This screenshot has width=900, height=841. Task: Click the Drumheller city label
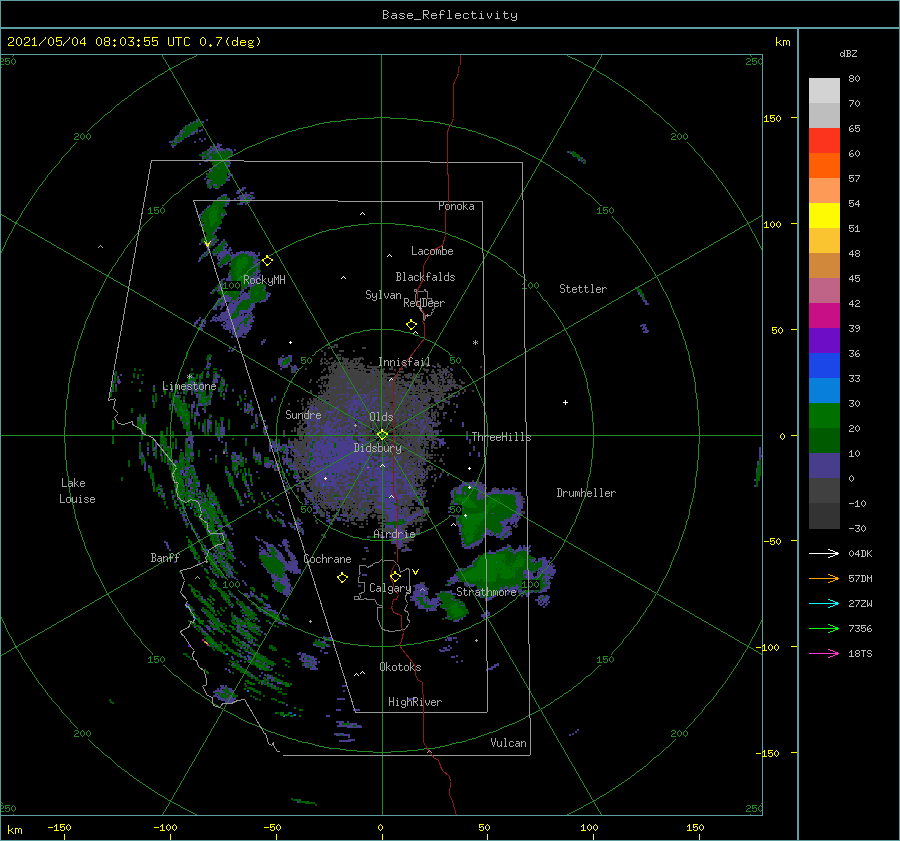(x=586, y=493)
